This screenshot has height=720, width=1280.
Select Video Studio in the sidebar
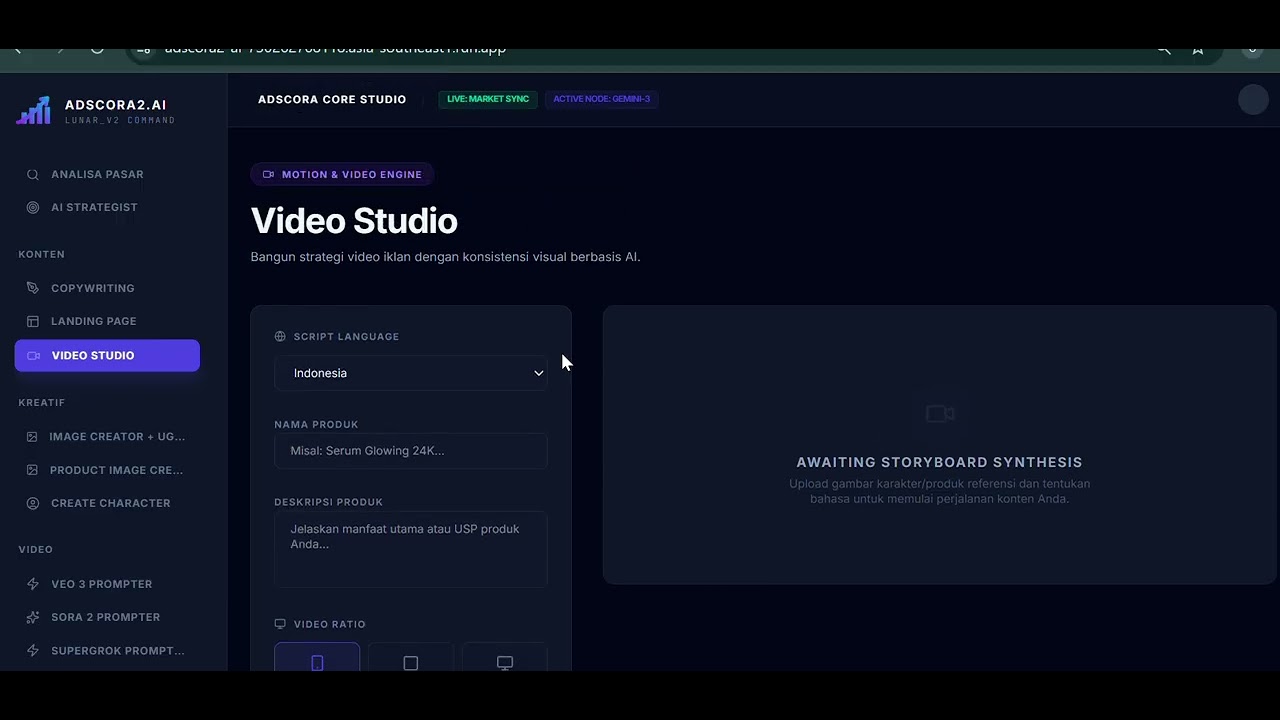pyautogui.click(x=107, y=355)
